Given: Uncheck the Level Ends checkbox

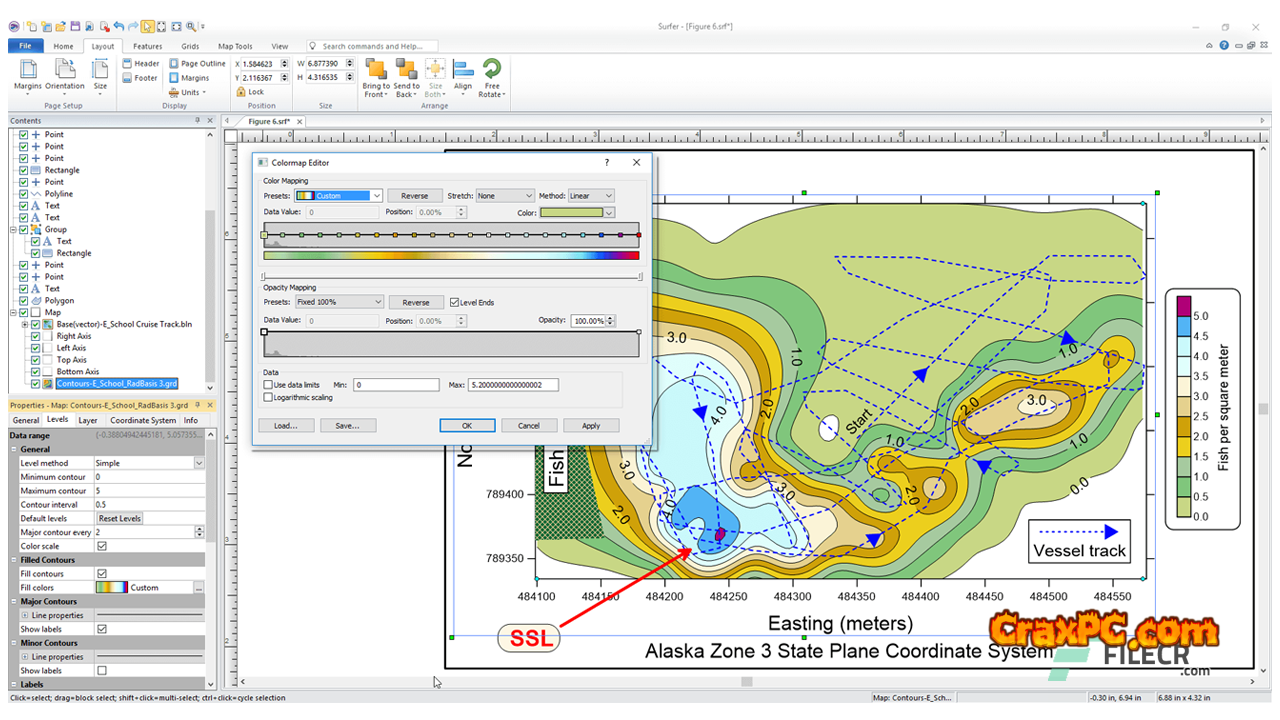Looking at the screenshot, I should click(x=454, y=302).
